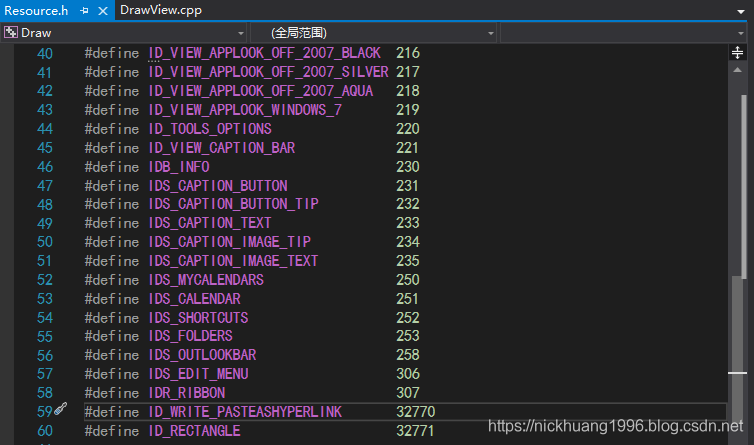The image size is (754, 445).
Task: Click the screwdriver quick action icon on line 59
Action: (x=61, y=408)
